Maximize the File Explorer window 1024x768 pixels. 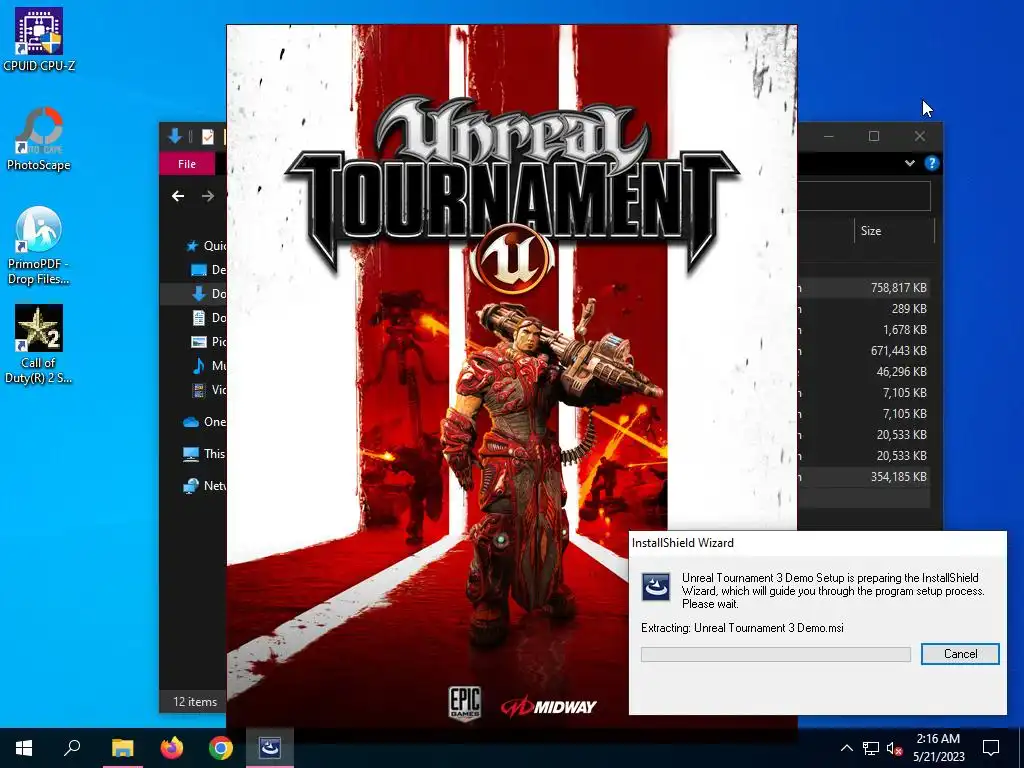(x=874, y=136)
